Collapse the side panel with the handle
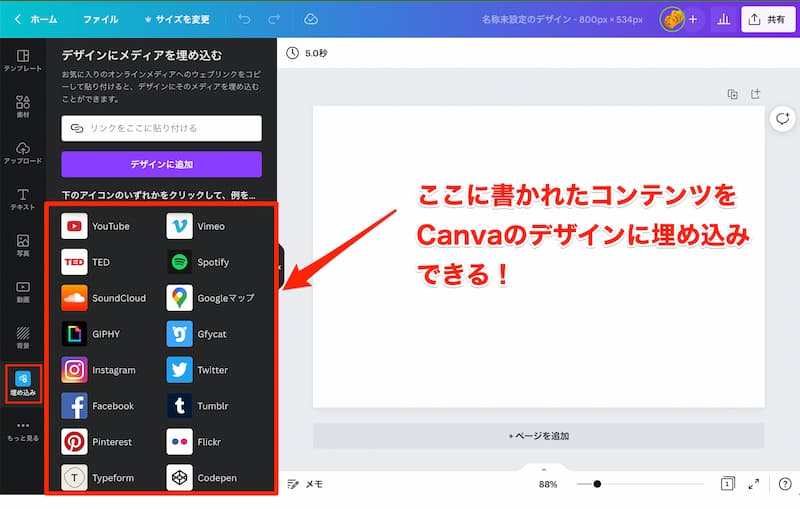The width and height of the screenshot is (800, 509). (279, 267)
